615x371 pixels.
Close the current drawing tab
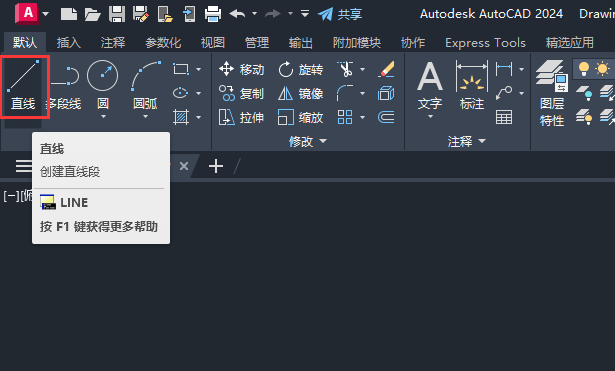pos(184,166)
